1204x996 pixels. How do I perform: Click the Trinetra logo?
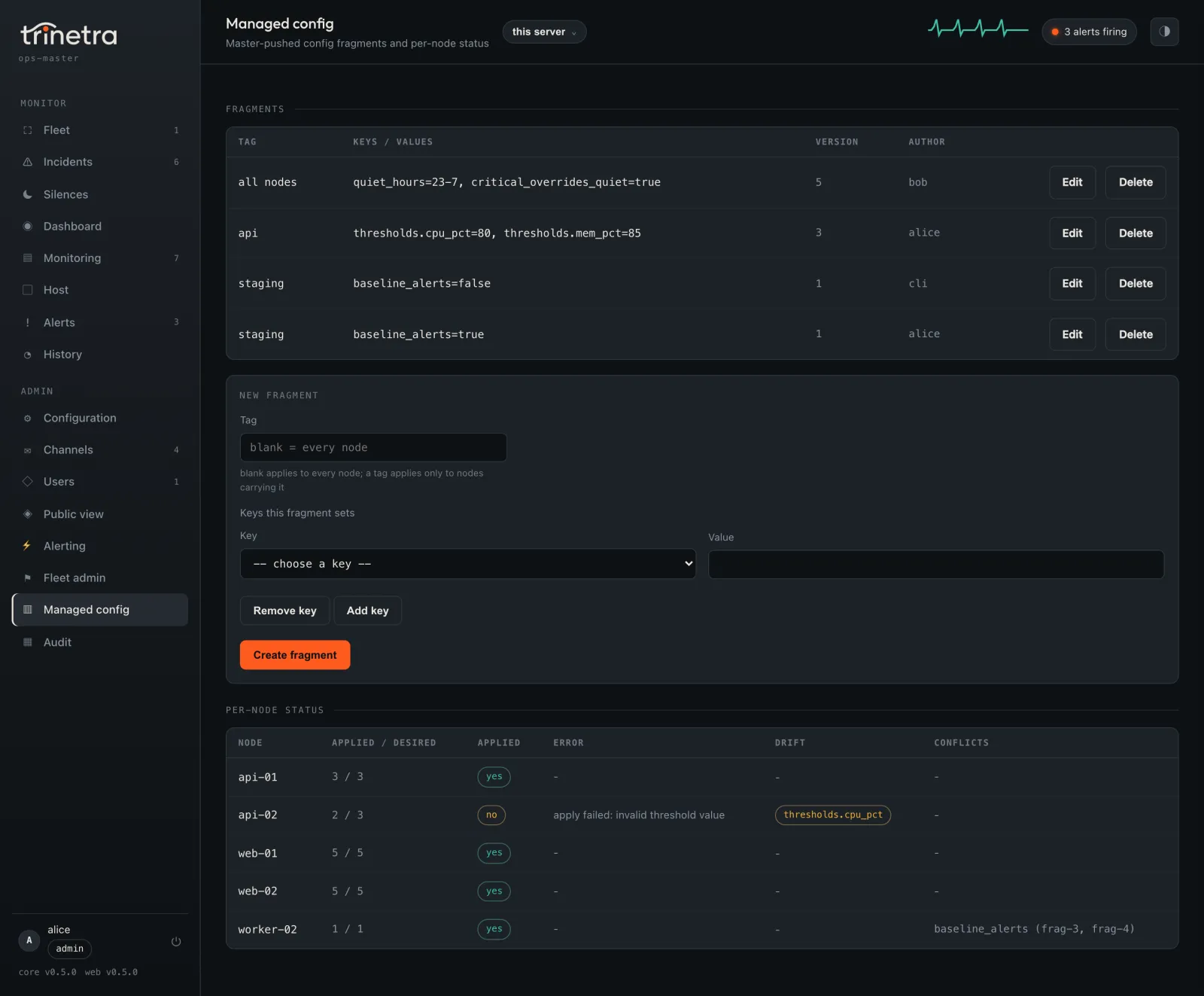coord(68,35)
